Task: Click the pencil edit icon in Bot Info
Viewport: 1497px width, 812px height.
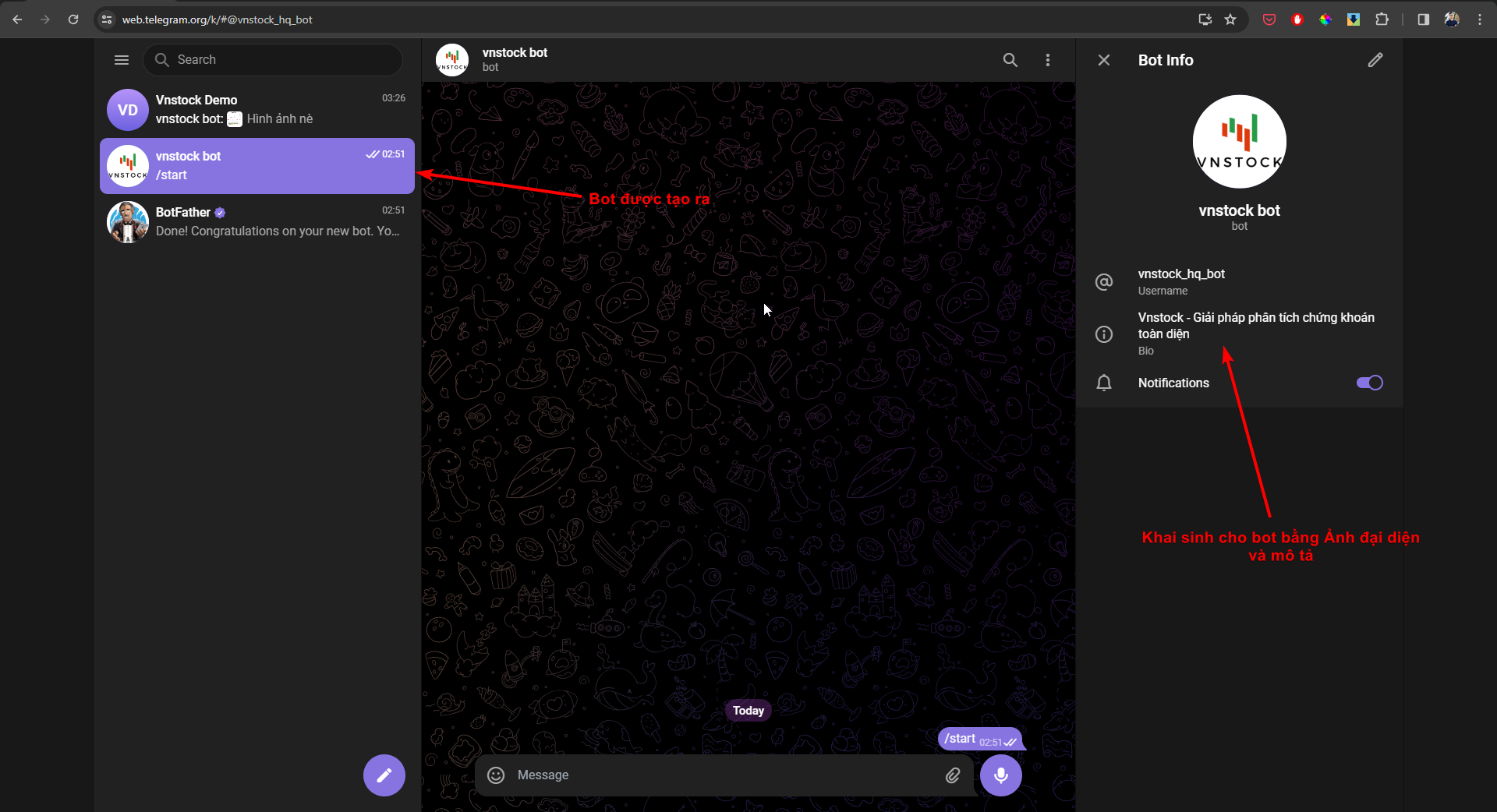Action: (1375, 60)
